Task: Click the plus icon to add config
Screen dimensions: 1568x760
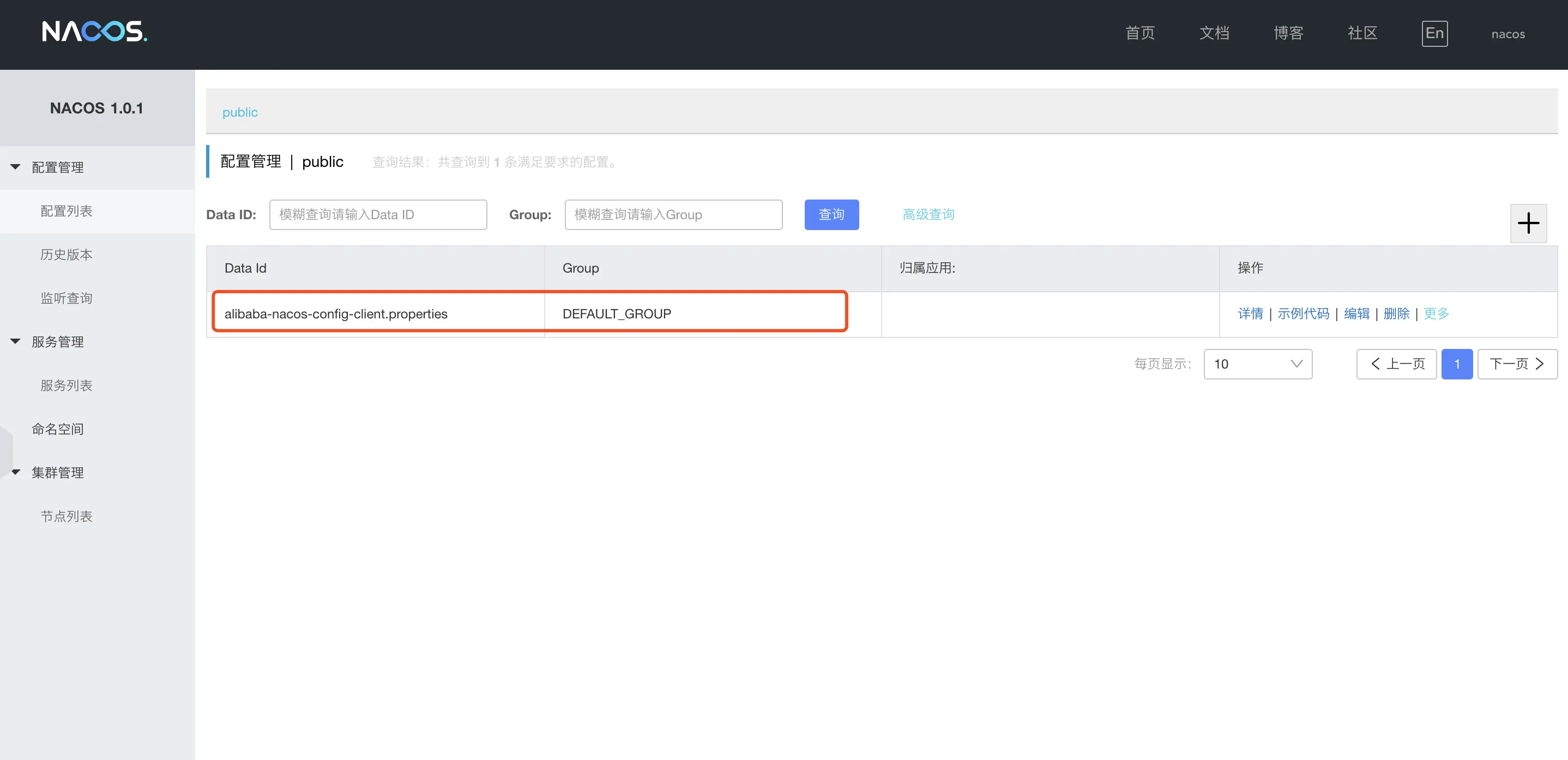Action: [1528, 224]
